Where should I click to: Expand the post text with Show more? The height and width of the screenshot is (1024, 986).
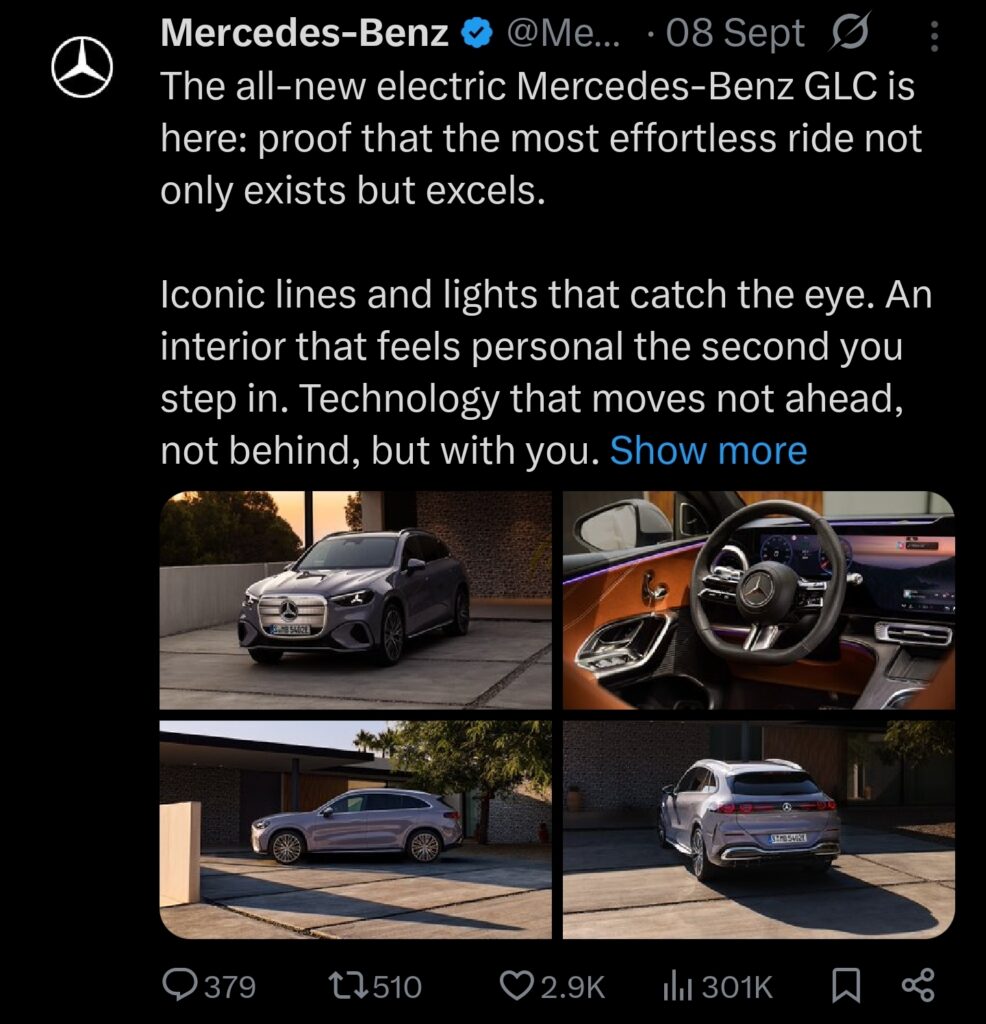pyautogui.click(x=708, y=451)
